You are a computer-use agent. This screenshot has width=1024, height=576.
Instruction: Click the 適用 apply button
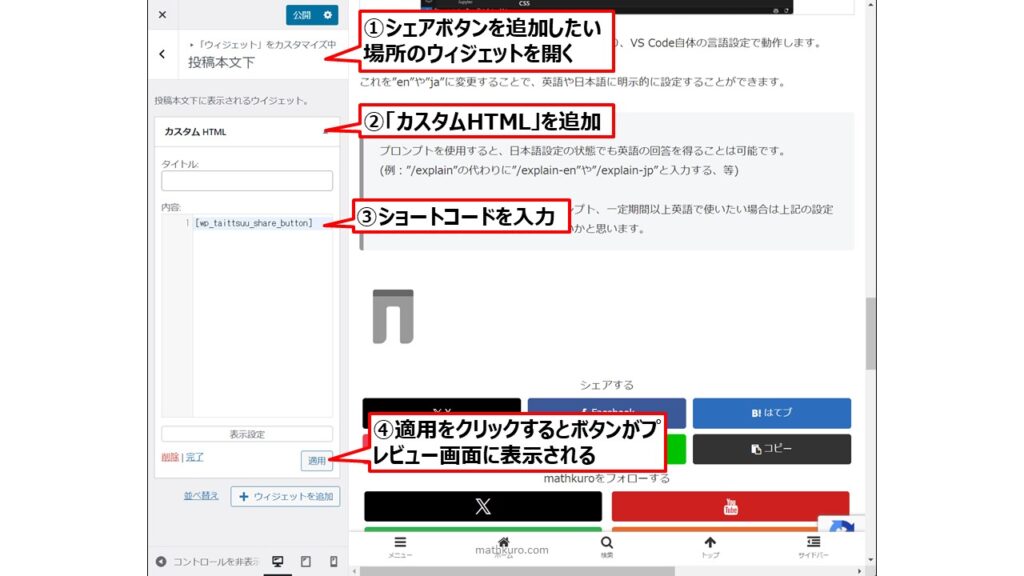click(x=316, y=460)
